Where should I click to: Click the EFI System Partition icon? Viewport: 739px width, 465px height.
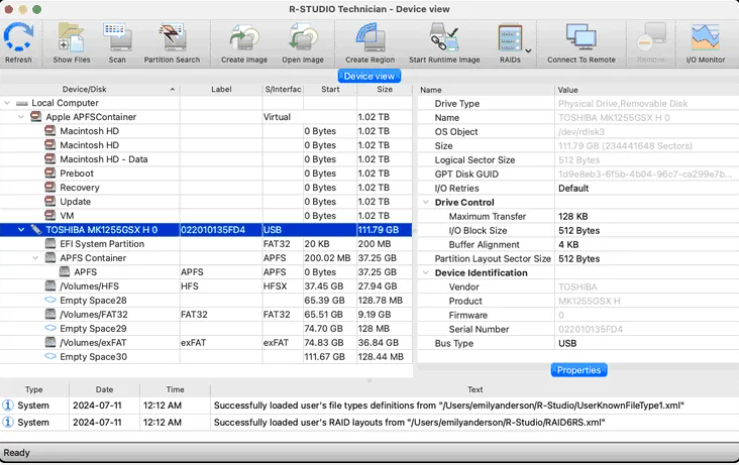50,244
